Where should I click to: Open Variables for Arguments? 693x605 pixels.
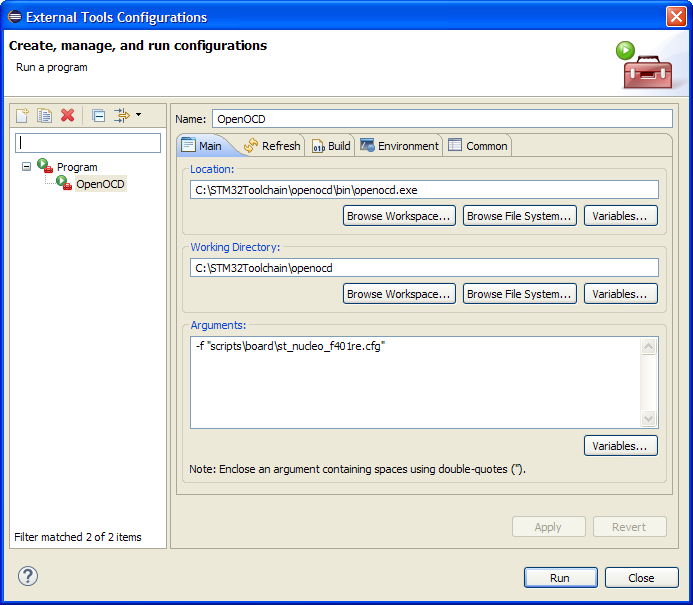coord(621,445)
